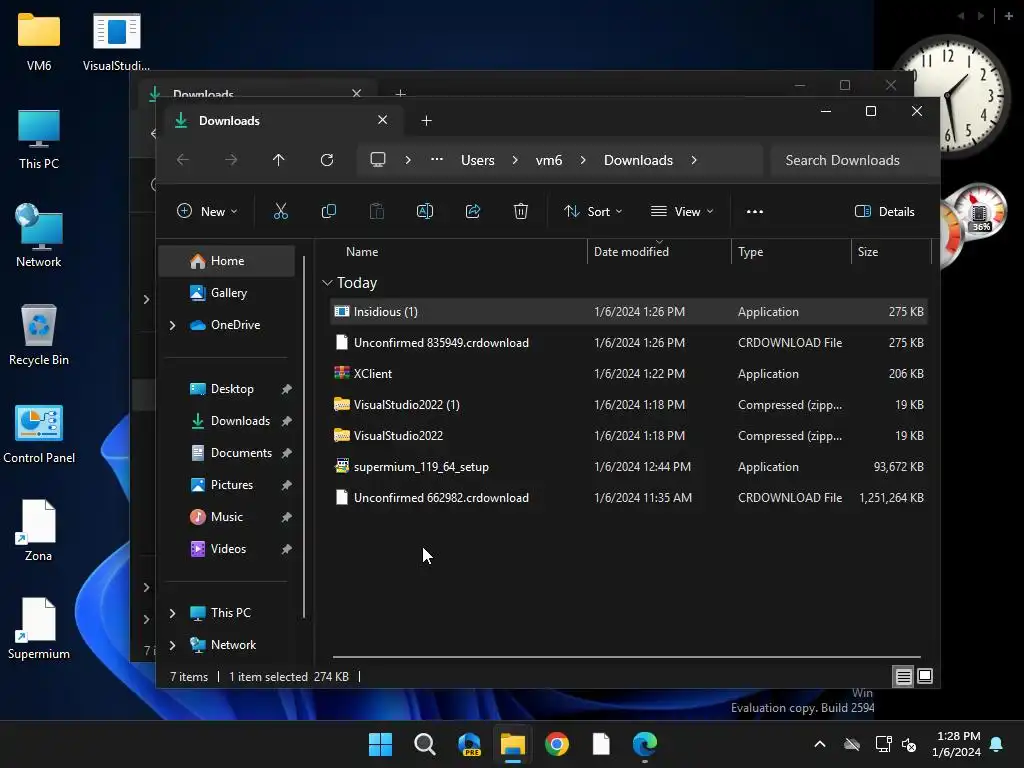Open Pictures quick access item
This screenshot has width=1024, height=768.
tap(231, 485)
